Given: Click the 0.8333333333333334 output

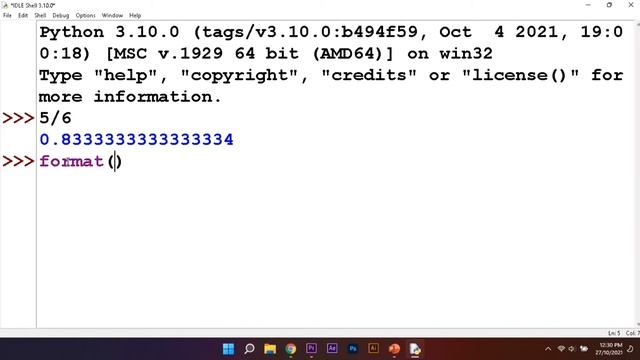Looking at the screenshot, I should tap(136, 140).
